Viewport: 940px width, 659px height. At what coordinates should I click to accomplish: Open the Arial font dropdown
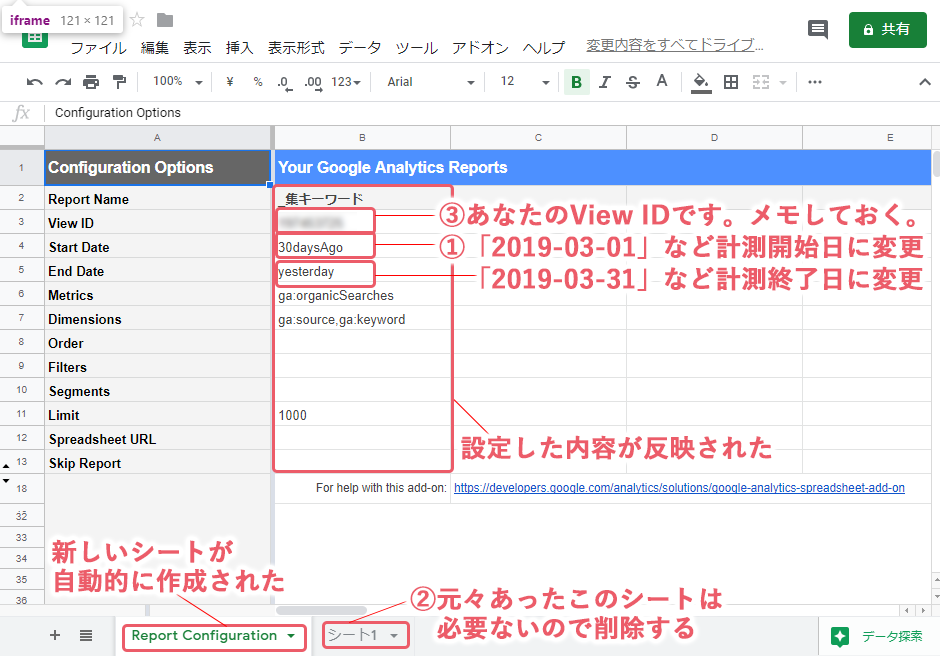click(x=430, y=82)
